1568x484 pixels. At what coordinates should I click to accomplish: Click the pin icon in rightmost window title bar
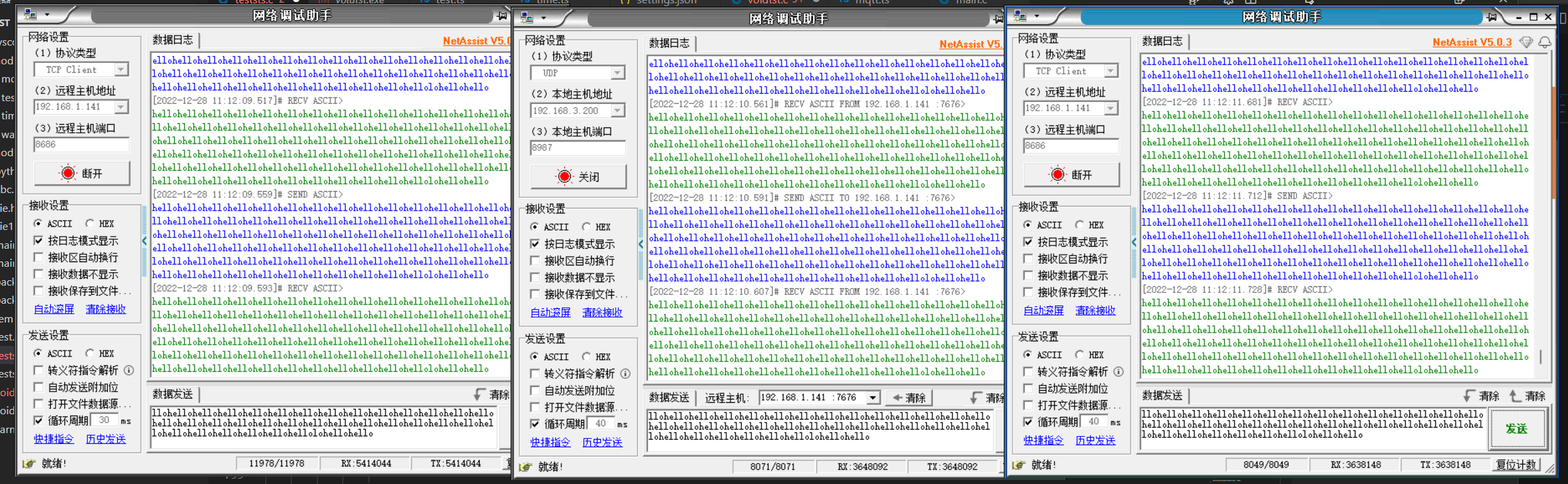[1492, 17]
